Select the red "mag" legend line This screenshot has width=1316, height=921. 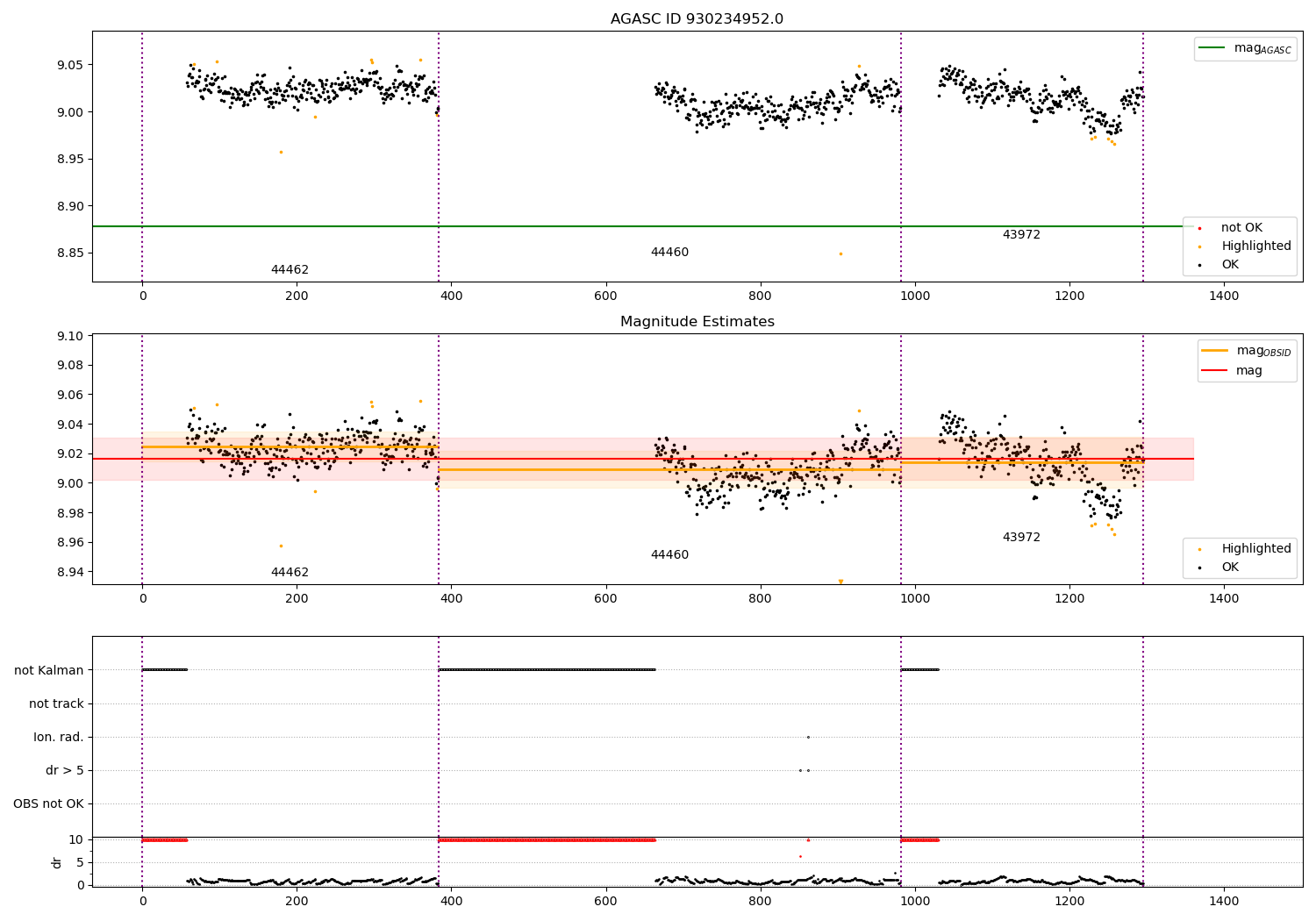1215,370
